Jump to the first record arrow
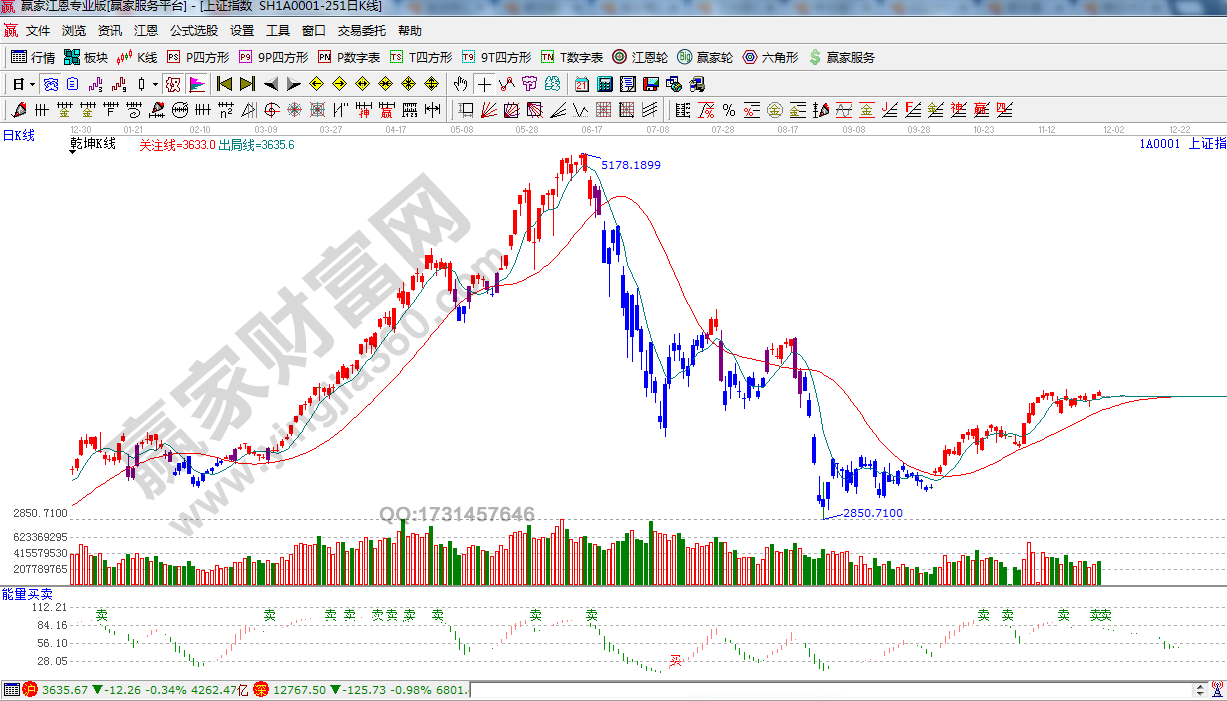Screen dimensions: 1227x701 tap(224, 84)
